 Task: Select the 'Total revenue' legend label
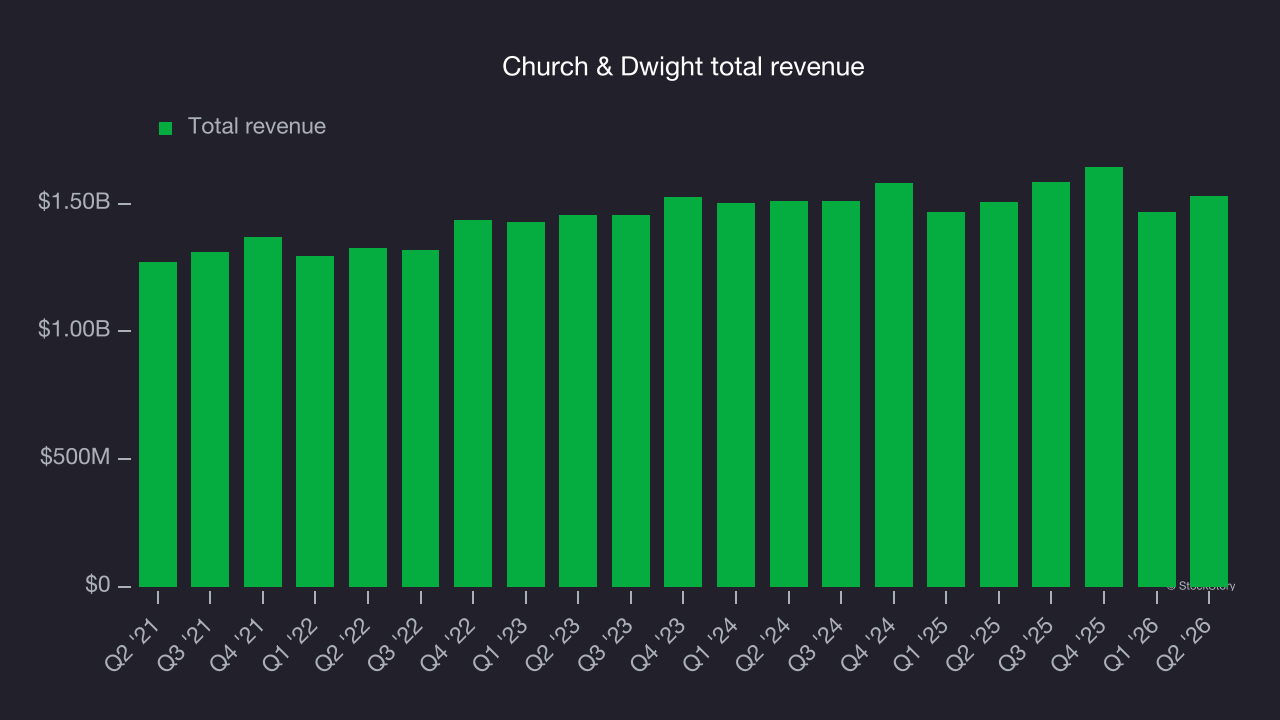tap(257, 127)
